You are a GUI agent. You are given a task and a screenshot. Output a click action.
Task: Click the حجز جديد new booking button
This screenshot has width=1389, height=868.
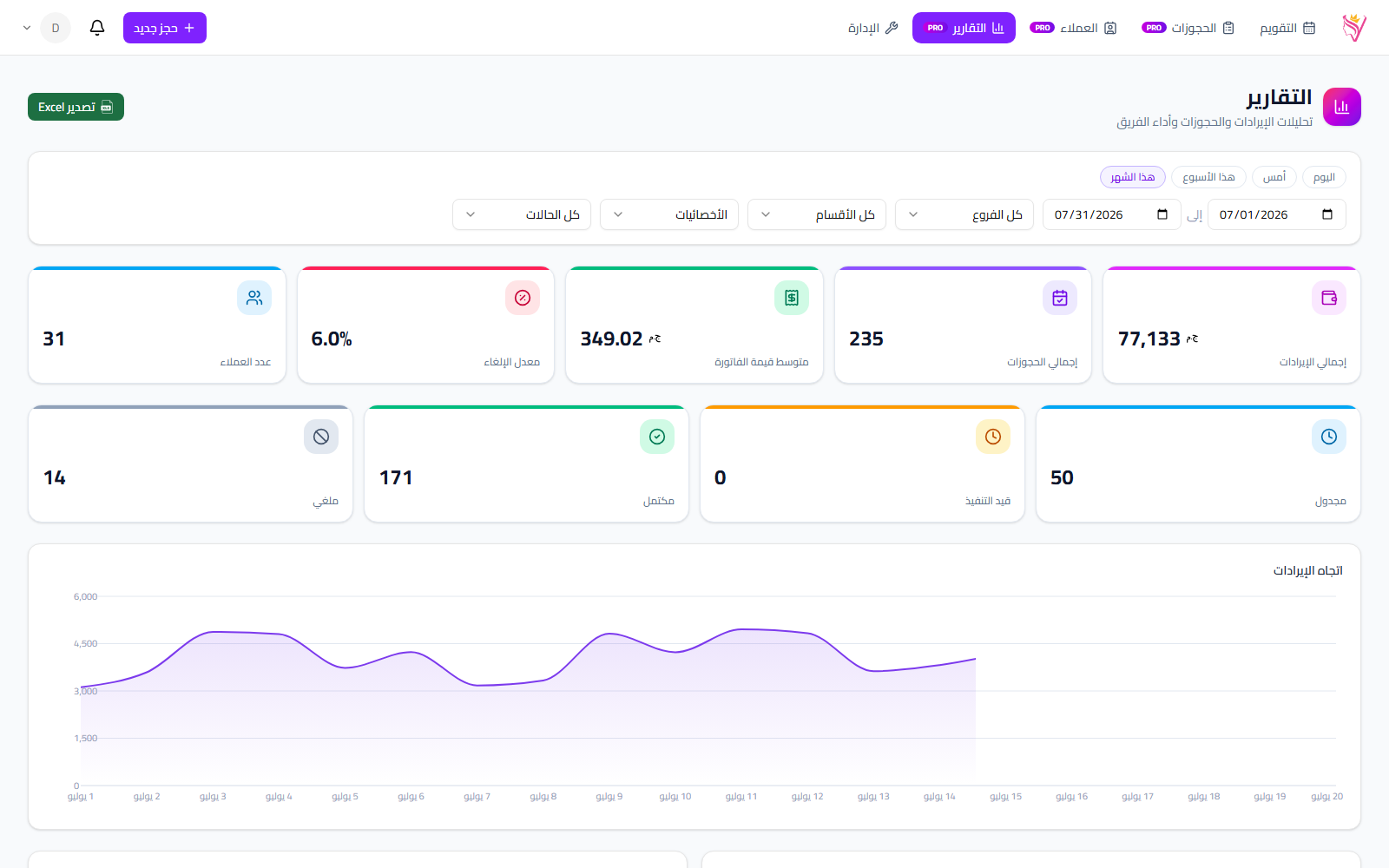point(165,28)
